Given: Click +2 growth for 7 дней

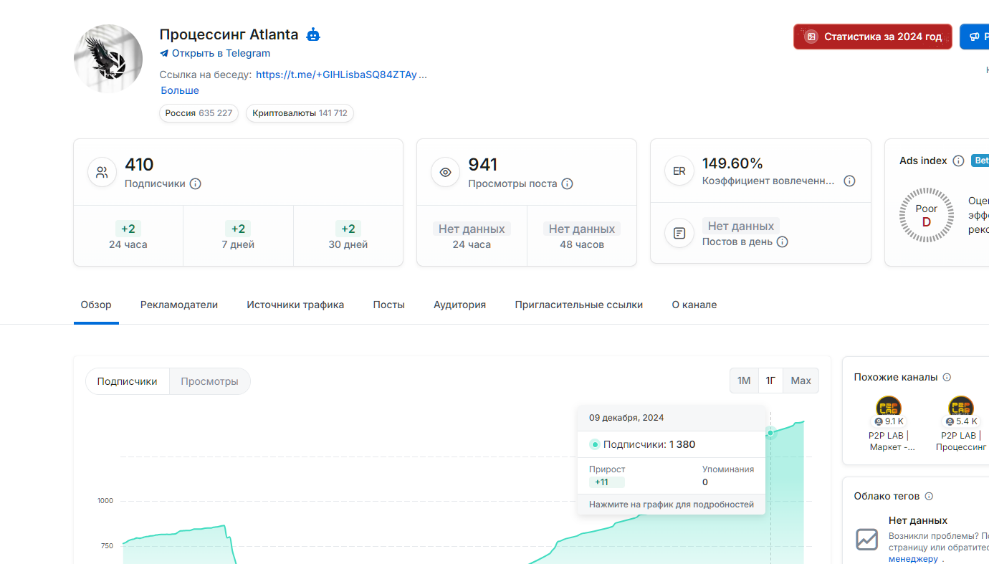Looking at the screenshot, I should (x=238, y=229).
